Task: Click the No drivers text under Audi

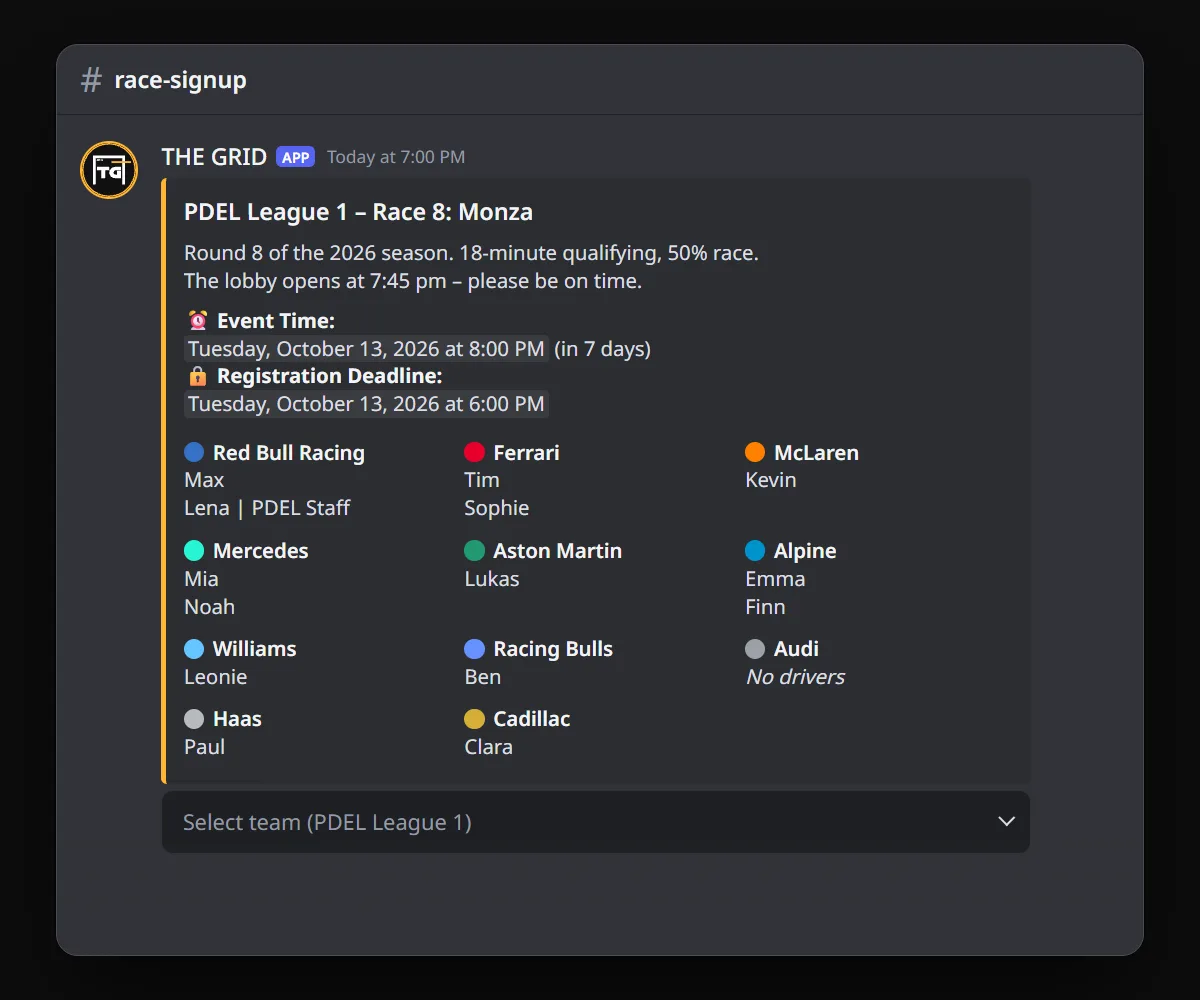Action: tap(795, 677)
